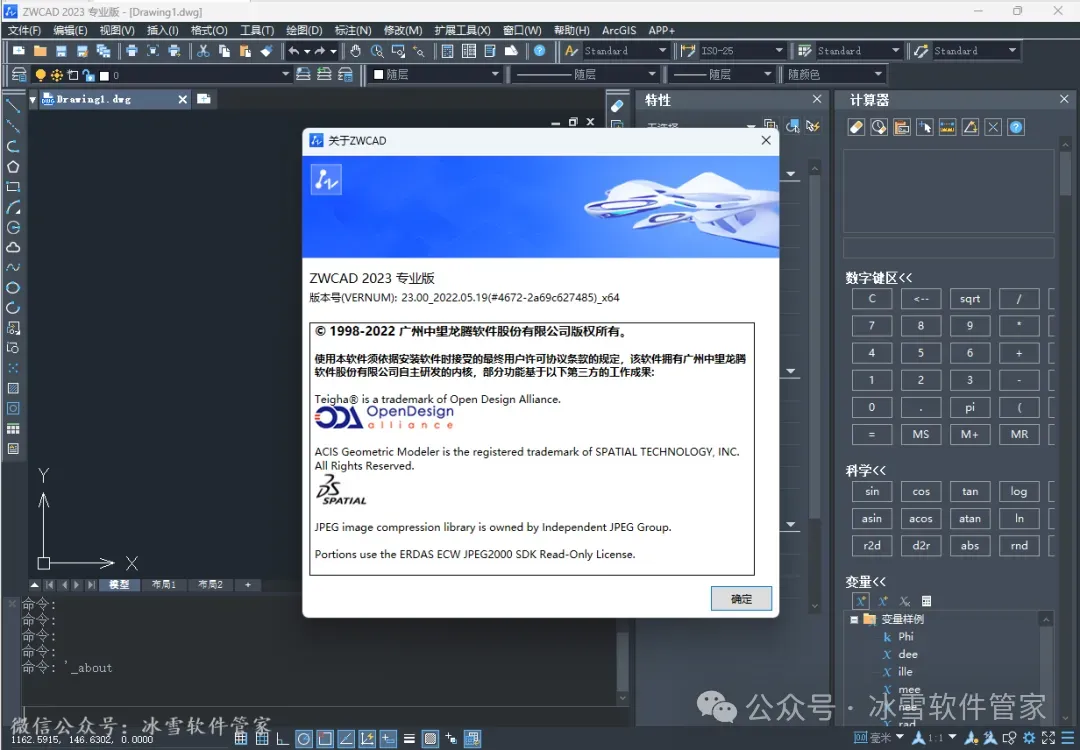Click the Undo arrow icon
The width and height of the screenshot is (1080, 750).
(x=294, y=51)
